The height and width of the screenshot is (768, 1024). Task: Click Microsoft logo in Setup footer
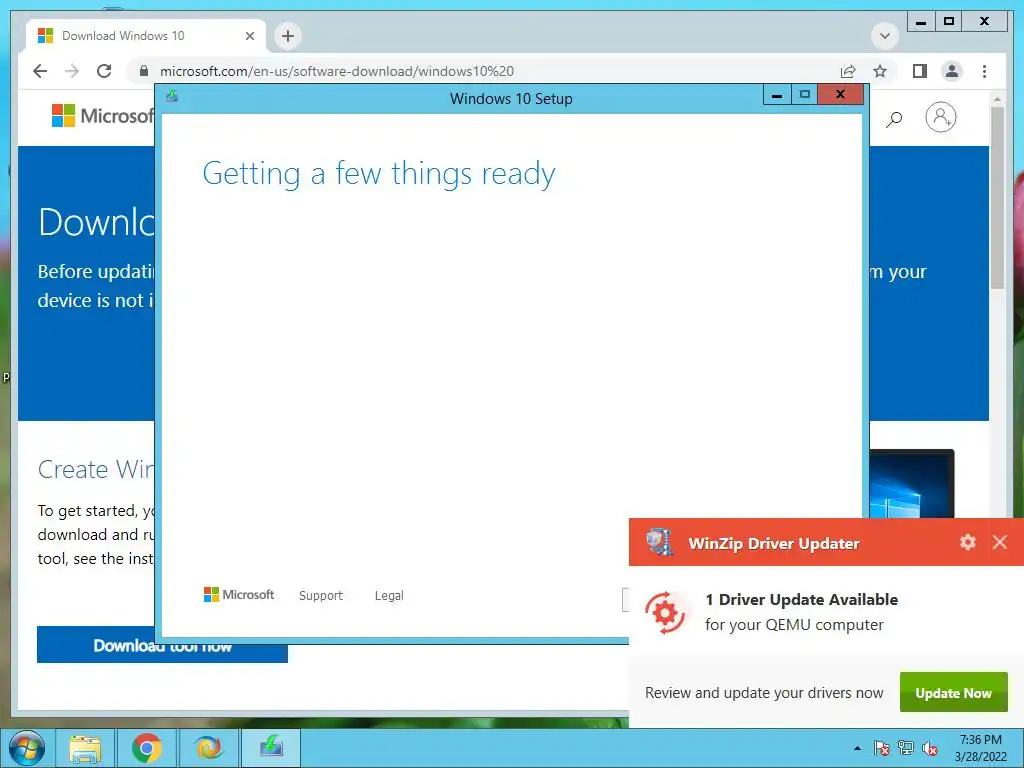coord(239,595)
